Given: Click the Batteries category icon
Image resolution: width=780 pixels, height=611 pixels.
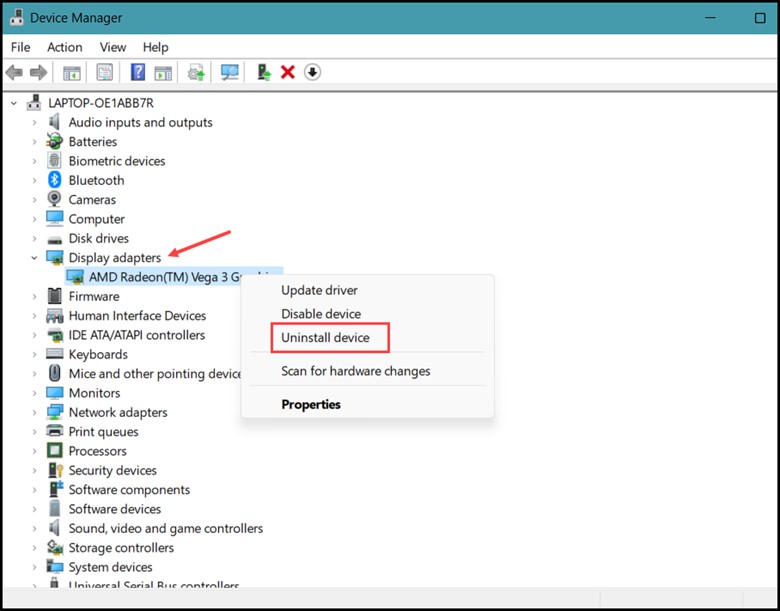Looking at the screenshot, I should pos(54,141).
